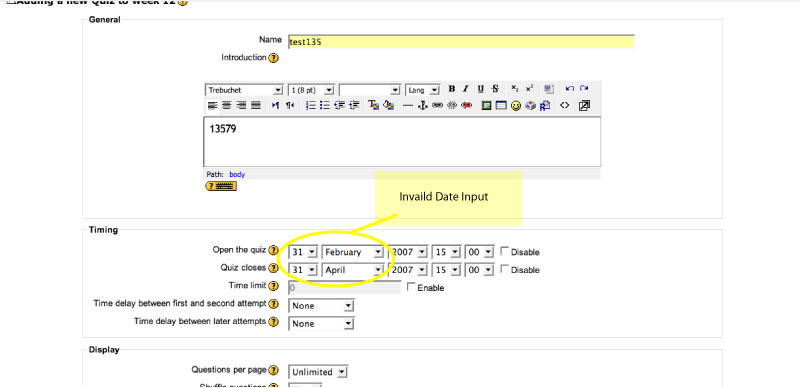Set right-to-left text direction
The height and width of the screenshot is (388, 800).
(290, 105)
